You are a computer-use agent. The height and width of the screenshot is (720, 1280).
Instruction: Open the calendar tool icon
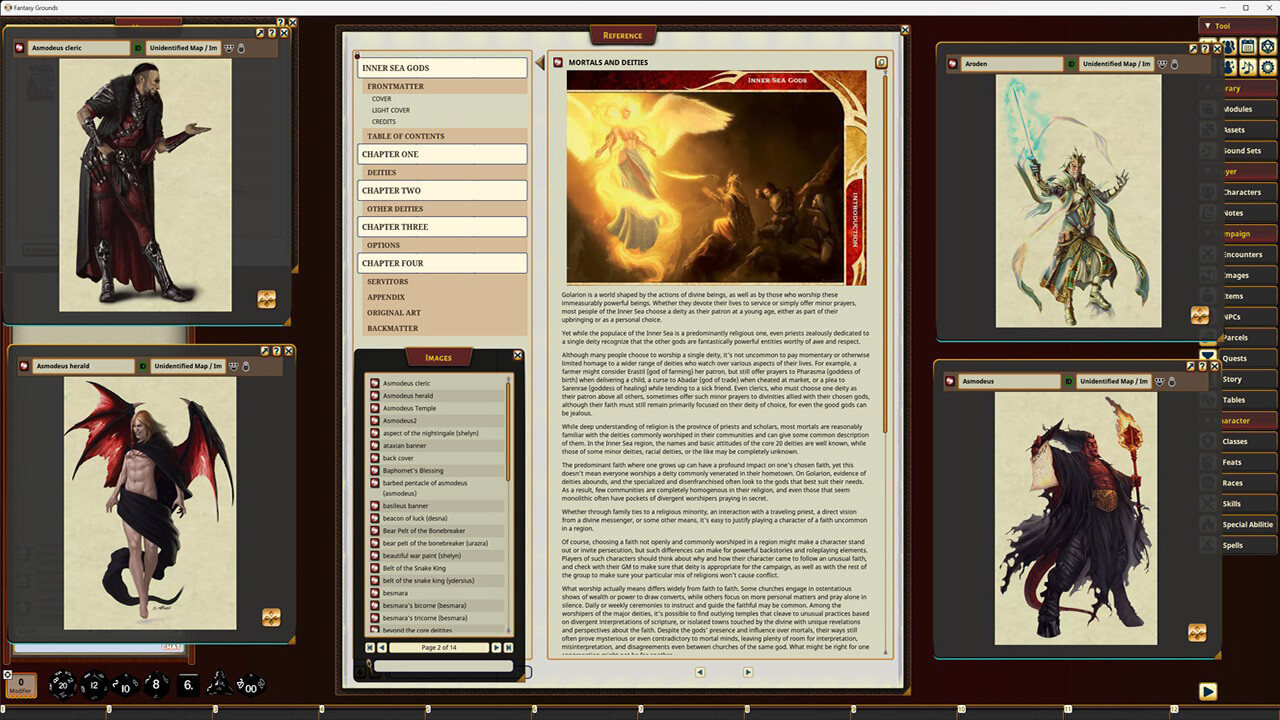1247,46
